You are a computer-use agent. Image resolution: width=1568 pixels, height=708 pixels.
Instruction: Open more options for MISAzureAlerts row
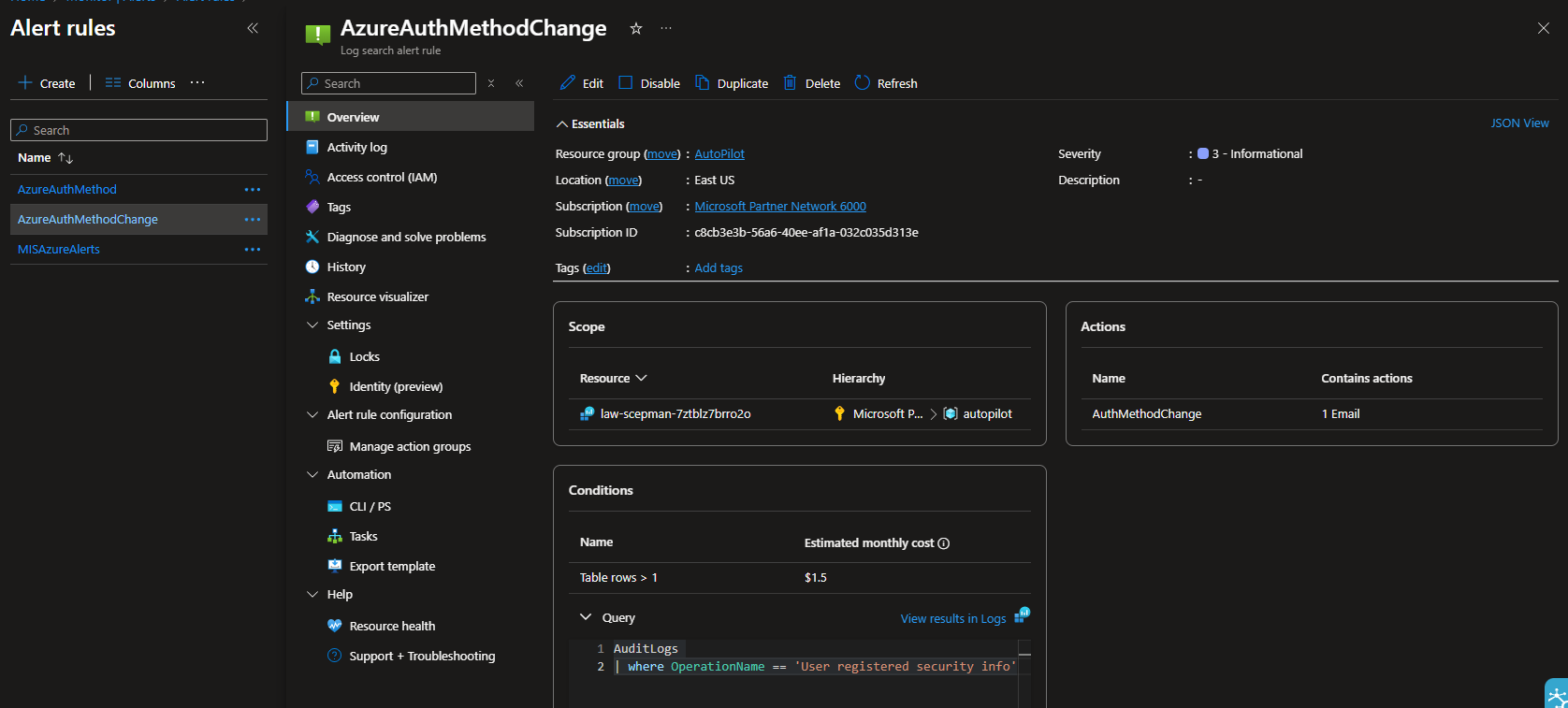tap(253, 250)
